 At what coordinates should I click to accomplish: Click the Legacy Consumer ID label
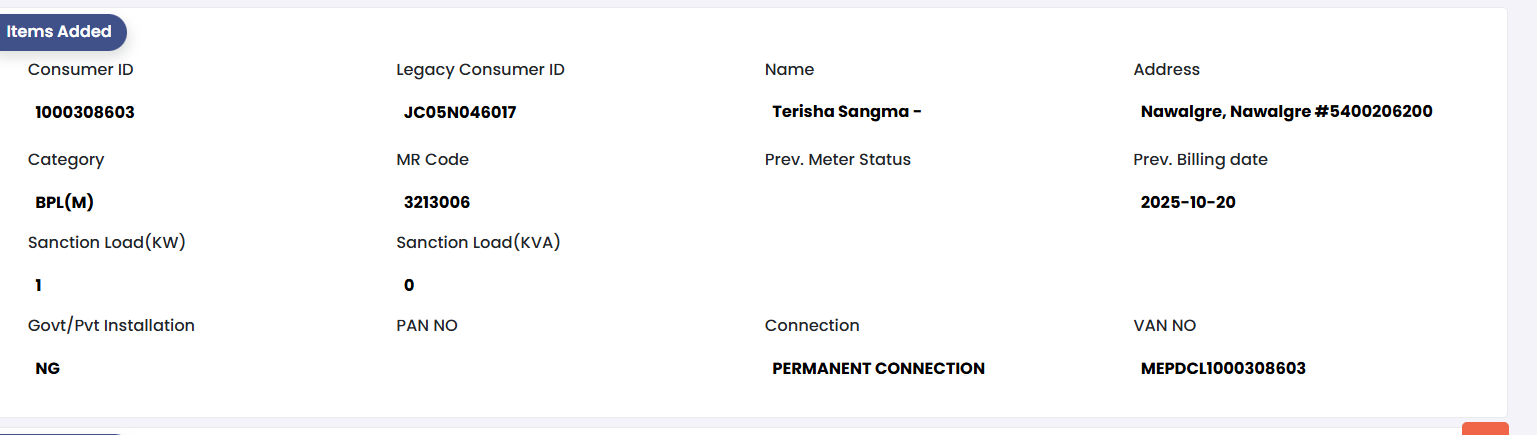coord(480,70)
